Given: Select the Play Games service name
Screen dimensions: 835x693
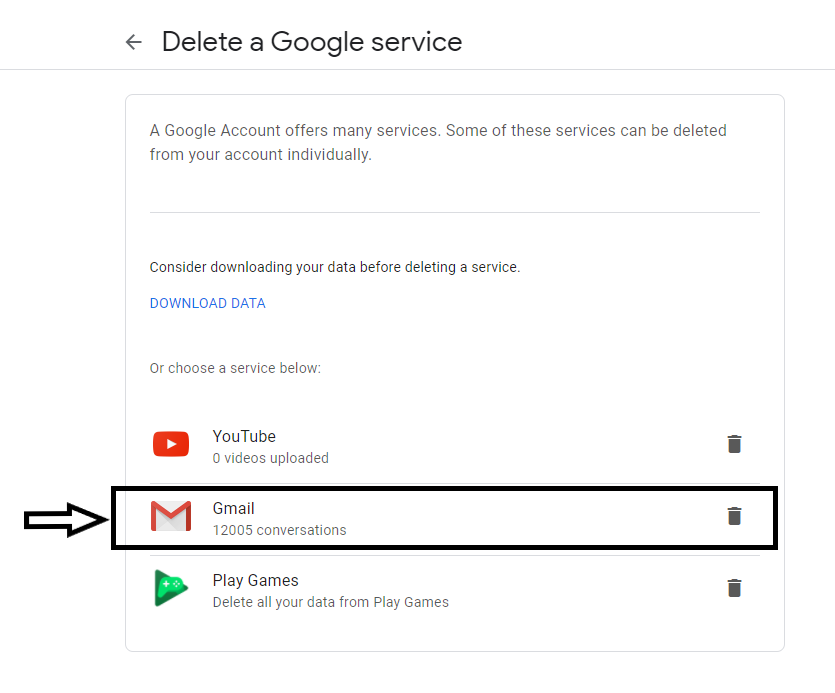Looking at the screenshot, I should coord(256,580).
